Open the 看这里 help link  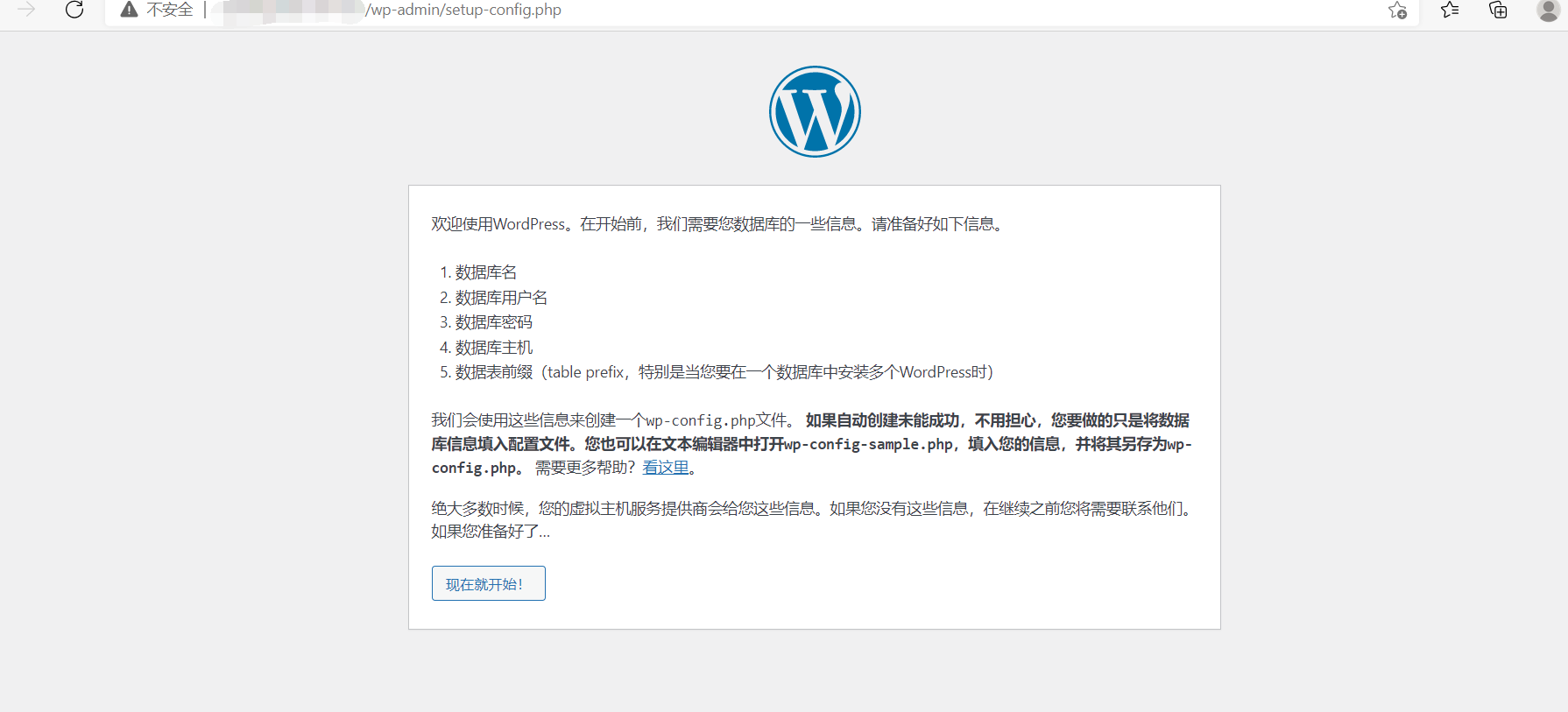666,468
